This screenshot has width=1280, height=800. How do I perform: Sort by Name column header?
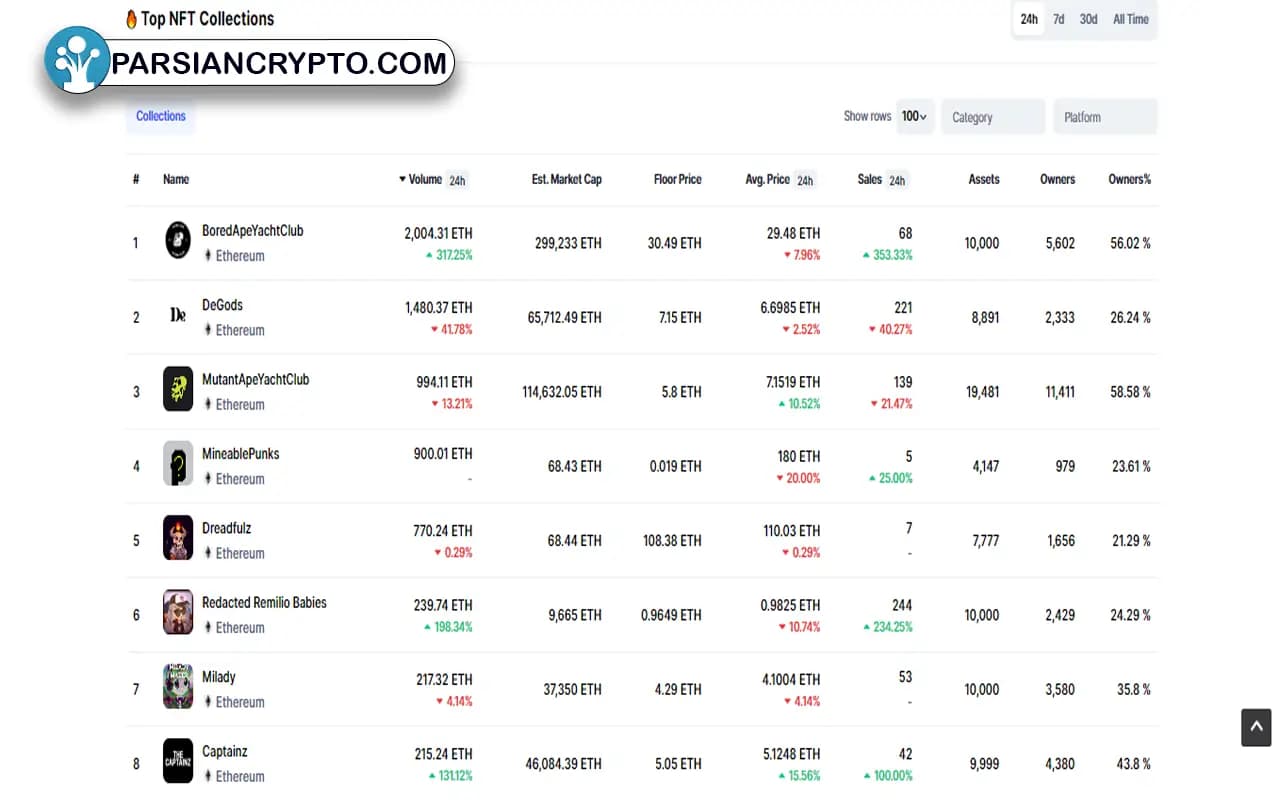pos(176,180)
